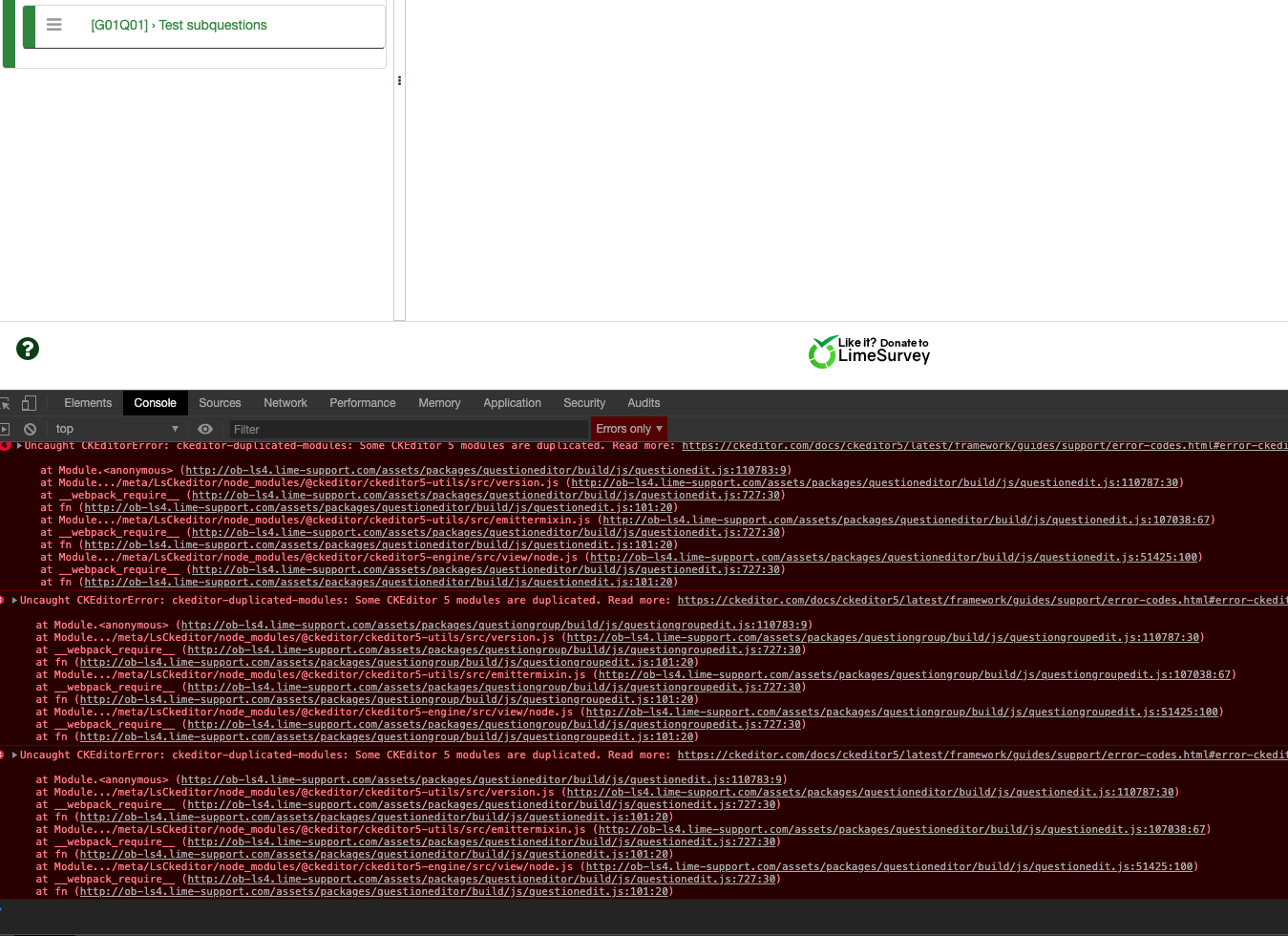Click the three-dot sidebar resize handle
This screenshot has width=1288, height=936.
tap(399, 80)
